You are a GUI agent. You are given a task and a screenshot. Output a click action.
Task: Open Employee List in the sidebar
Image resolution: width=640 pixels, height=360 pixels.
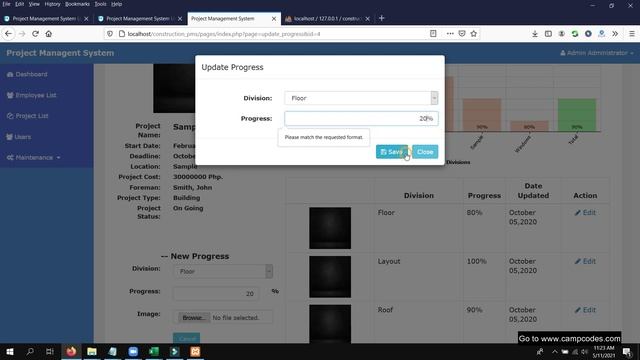[32, 95]
